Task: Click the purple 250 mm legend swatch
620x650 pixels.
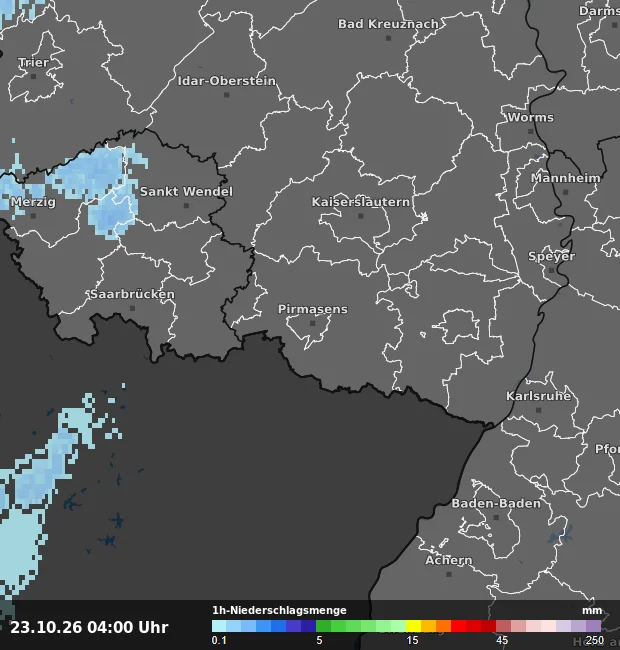Action: [x=593, y=626]
